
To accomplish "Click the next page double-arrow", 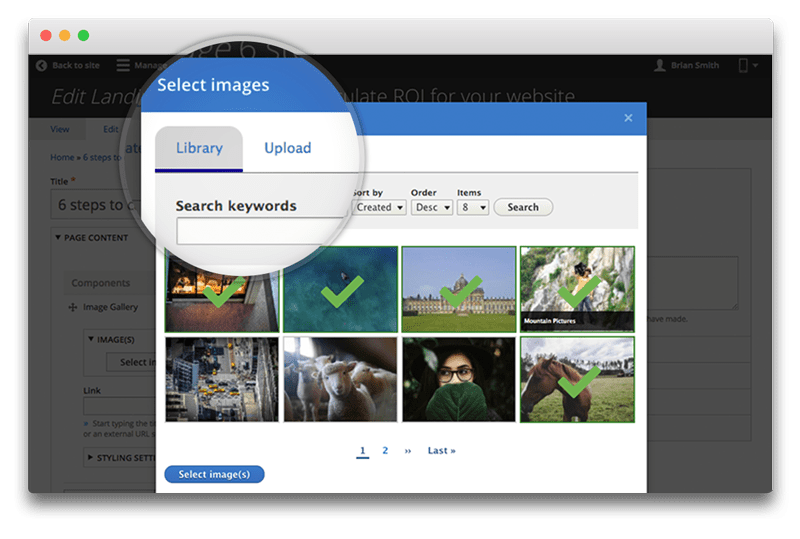I will pos(408,451).
